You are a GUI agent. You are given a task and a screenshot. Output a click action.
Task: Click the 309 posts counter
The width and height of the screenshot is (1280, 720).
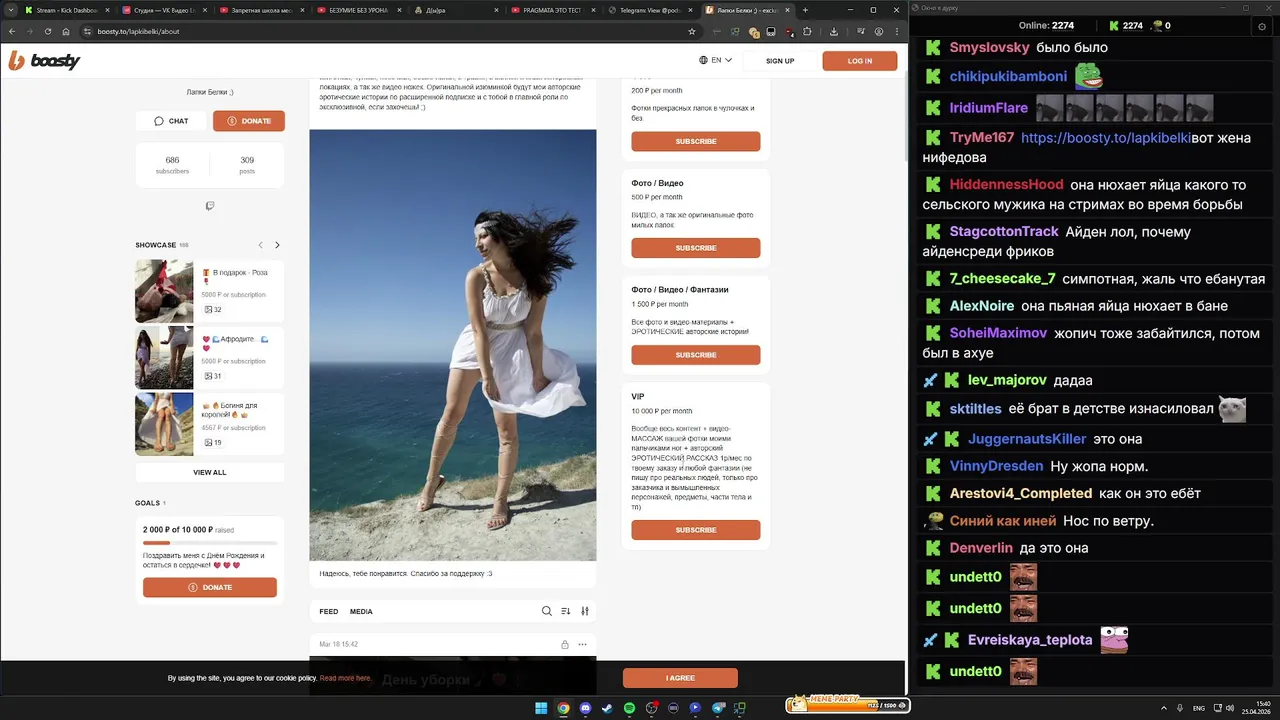point(247,165)
